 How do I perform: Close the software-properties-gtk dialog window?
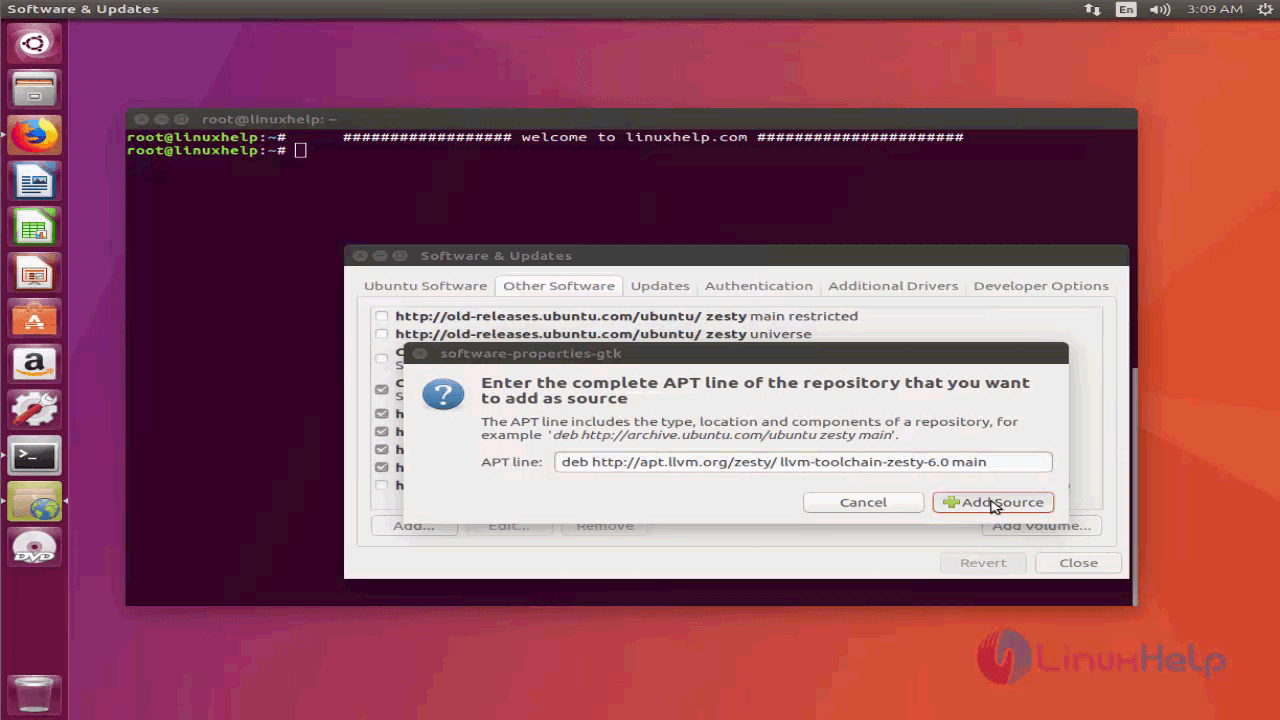coord(420,353)
